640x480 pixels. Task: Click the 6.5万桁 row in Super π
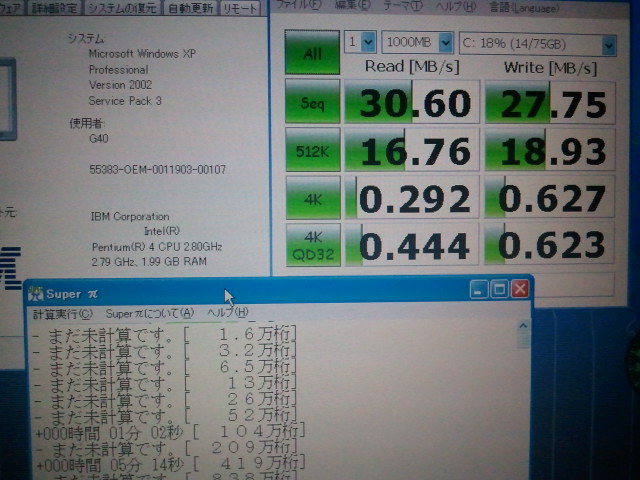[x=164, y=367]
